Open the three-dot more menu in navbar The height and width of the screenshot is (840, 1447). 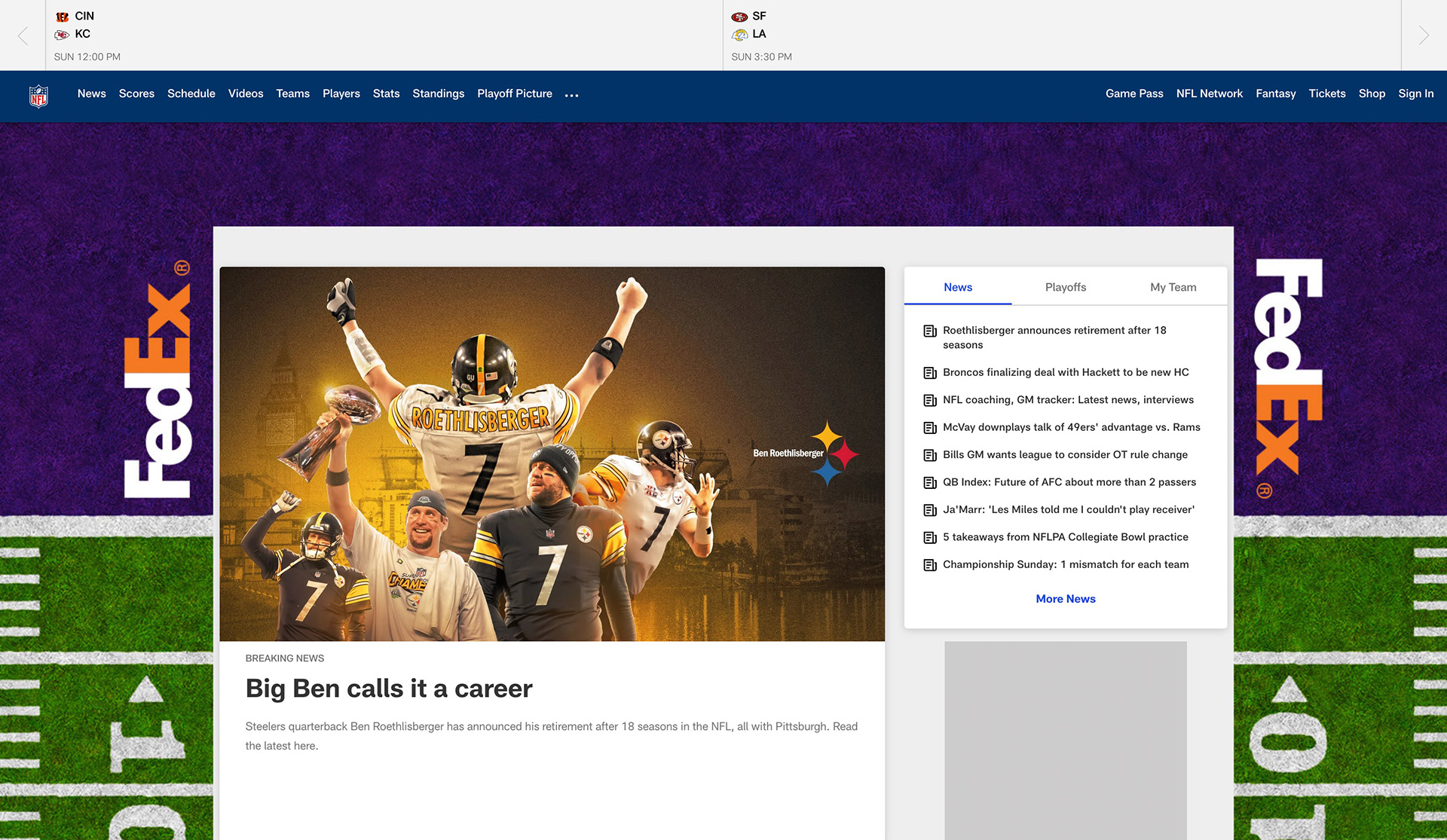[x=571, y=95]
